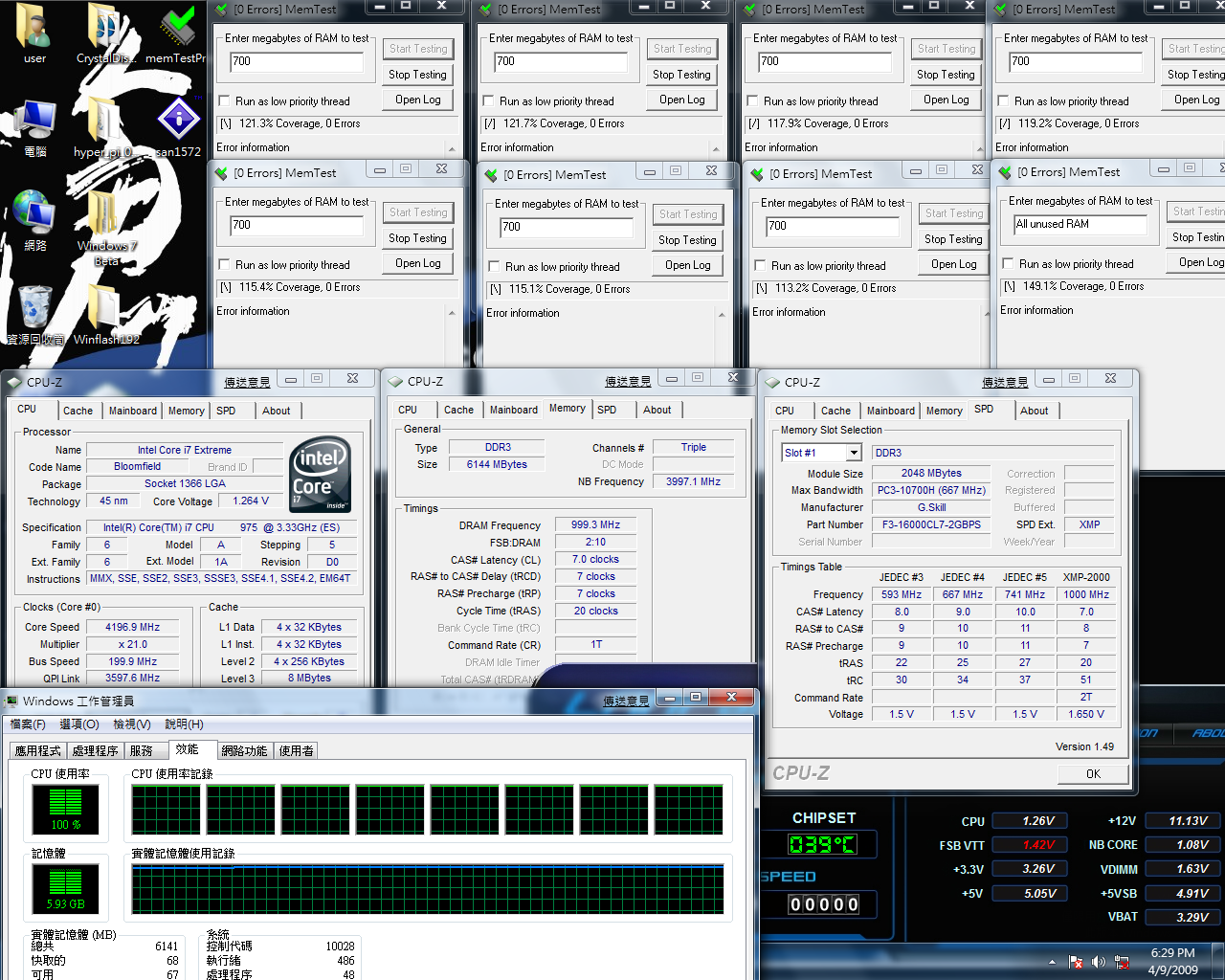Viewport: 1225px width, 980px height.
Task: Switch to 應用程式 tab in Task Manager
Action: coord(37,751)
